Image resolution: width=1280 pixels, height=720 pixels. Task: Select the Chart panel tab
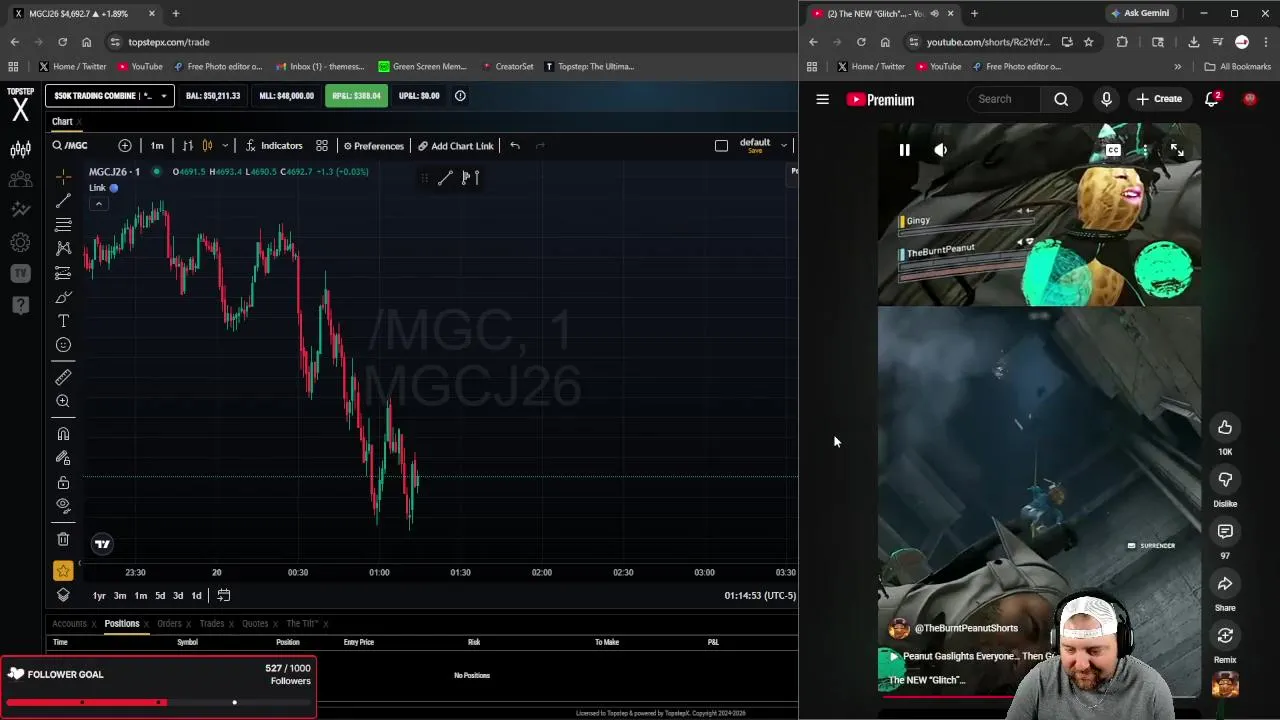62,122
